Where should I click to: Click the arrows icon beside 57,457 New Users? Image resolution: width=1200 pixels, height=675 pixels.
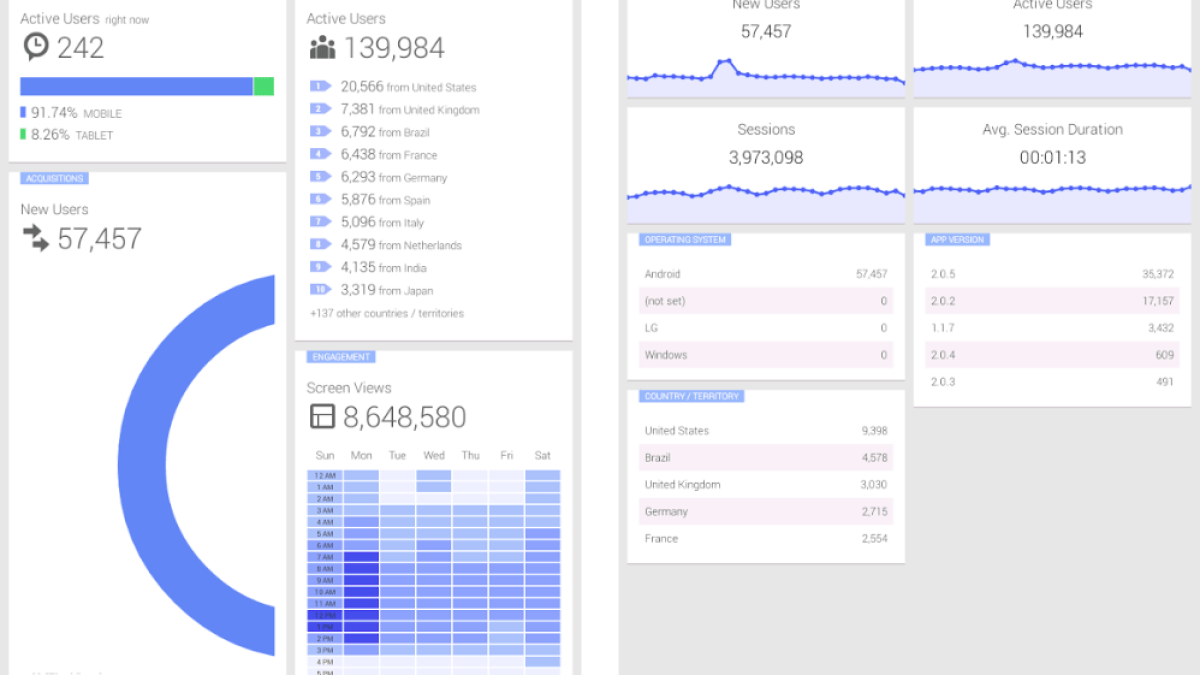pos(36,237)
